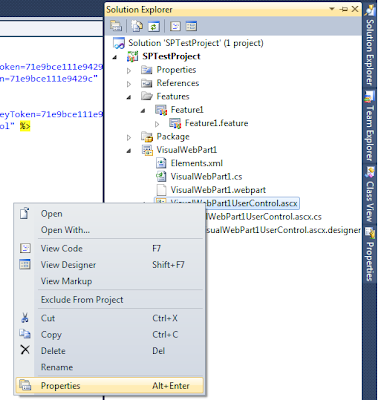Click the View Code toolbar icon

[x=175, y=26]
